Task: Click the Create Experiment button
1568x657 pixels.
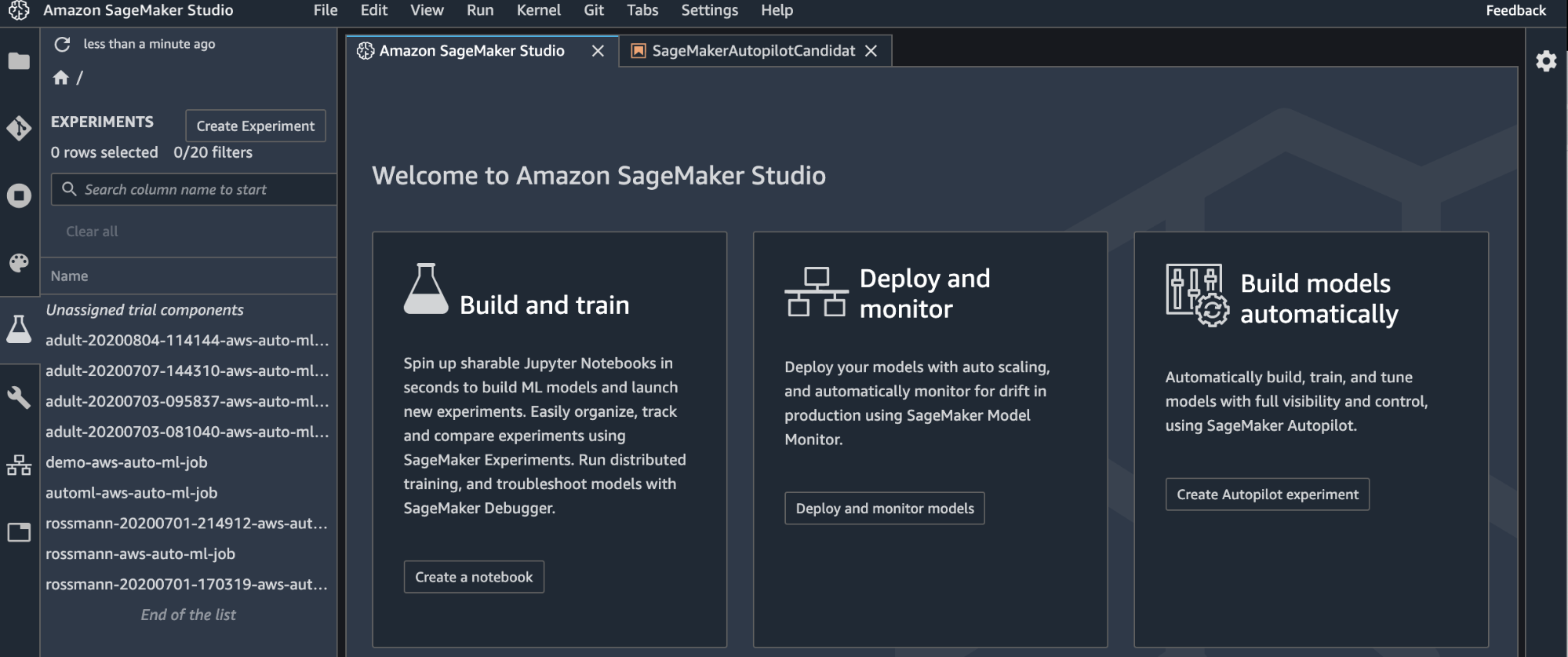Action: (256, 126)
